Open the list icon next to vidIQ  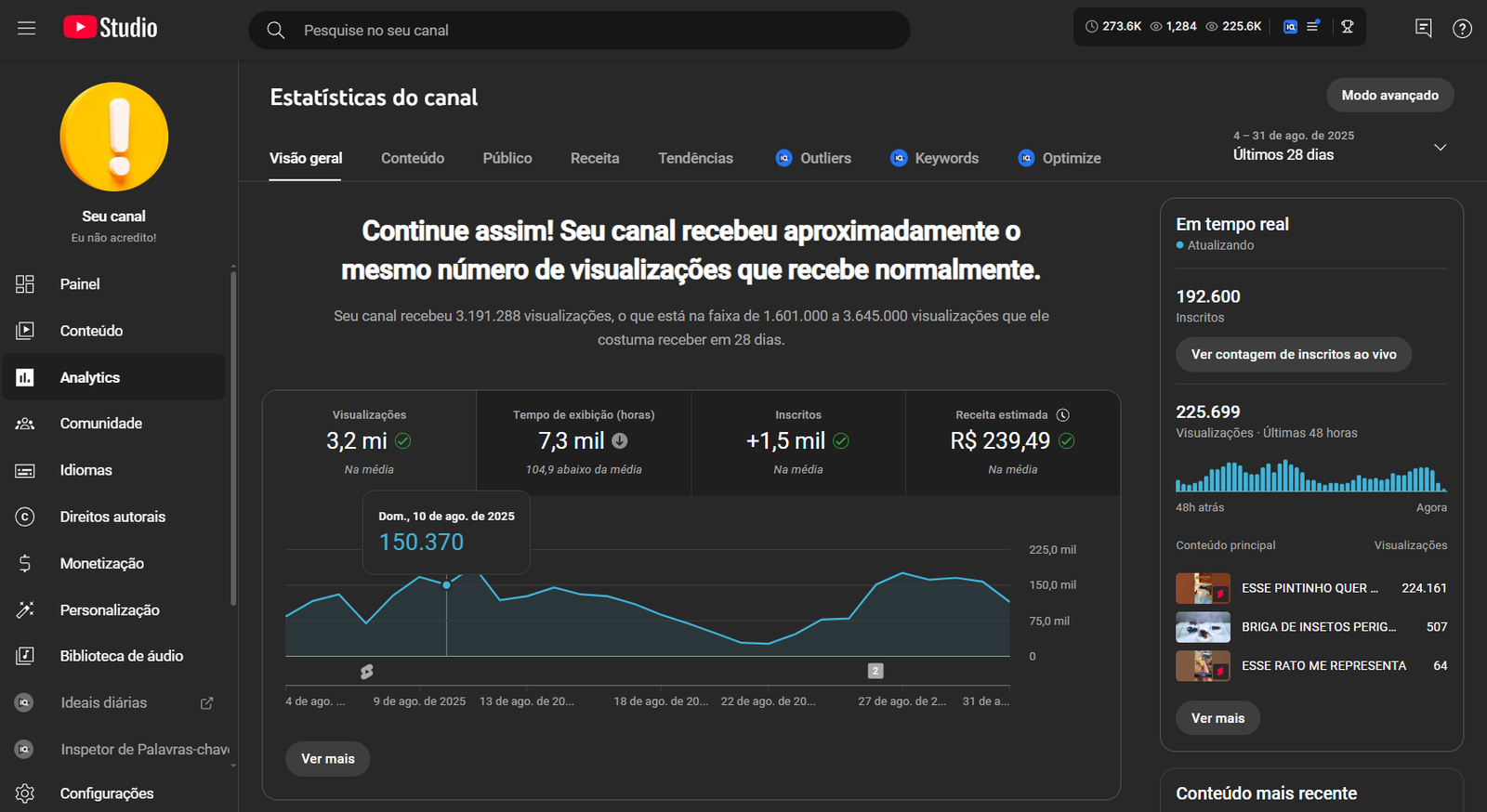(x=1313, y=27)
